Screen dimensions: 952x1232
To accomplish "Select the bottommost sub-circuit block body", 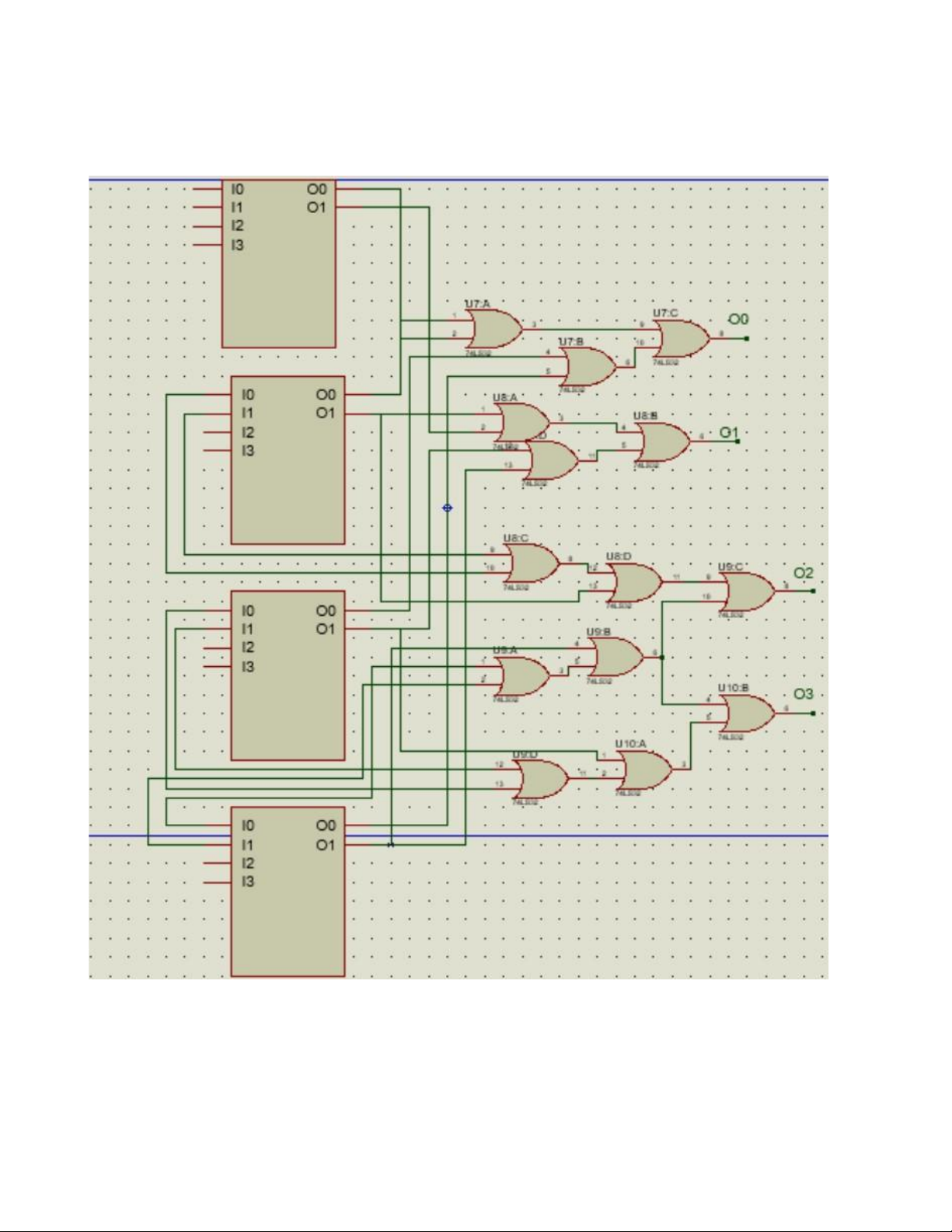I will pyautogui.click(x=288, y=892).
